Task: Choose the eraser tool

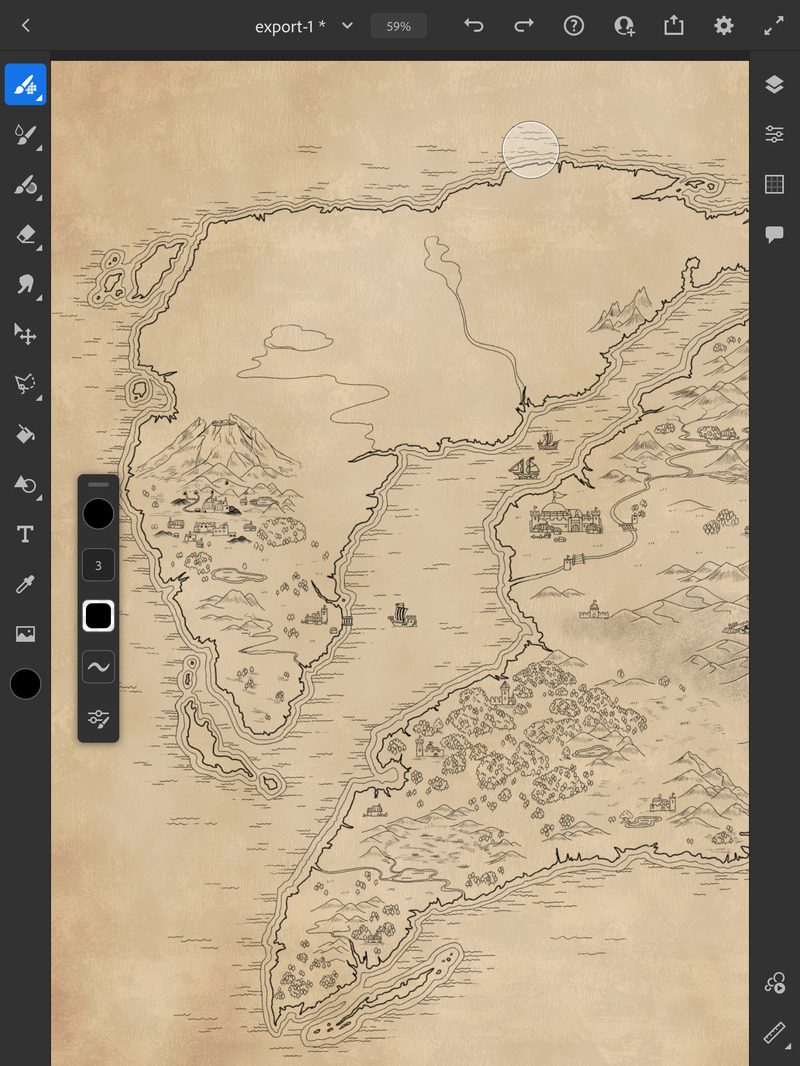Action: click(25, 235)
